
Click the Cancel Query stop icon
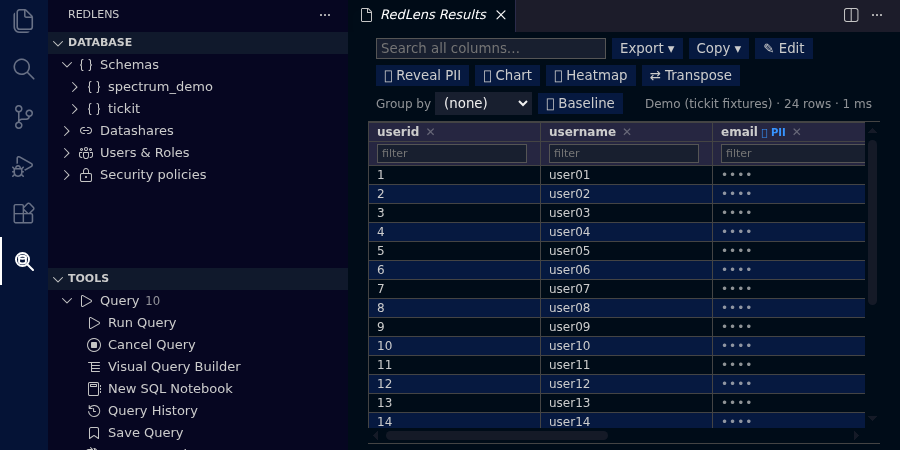coord(94,344)
